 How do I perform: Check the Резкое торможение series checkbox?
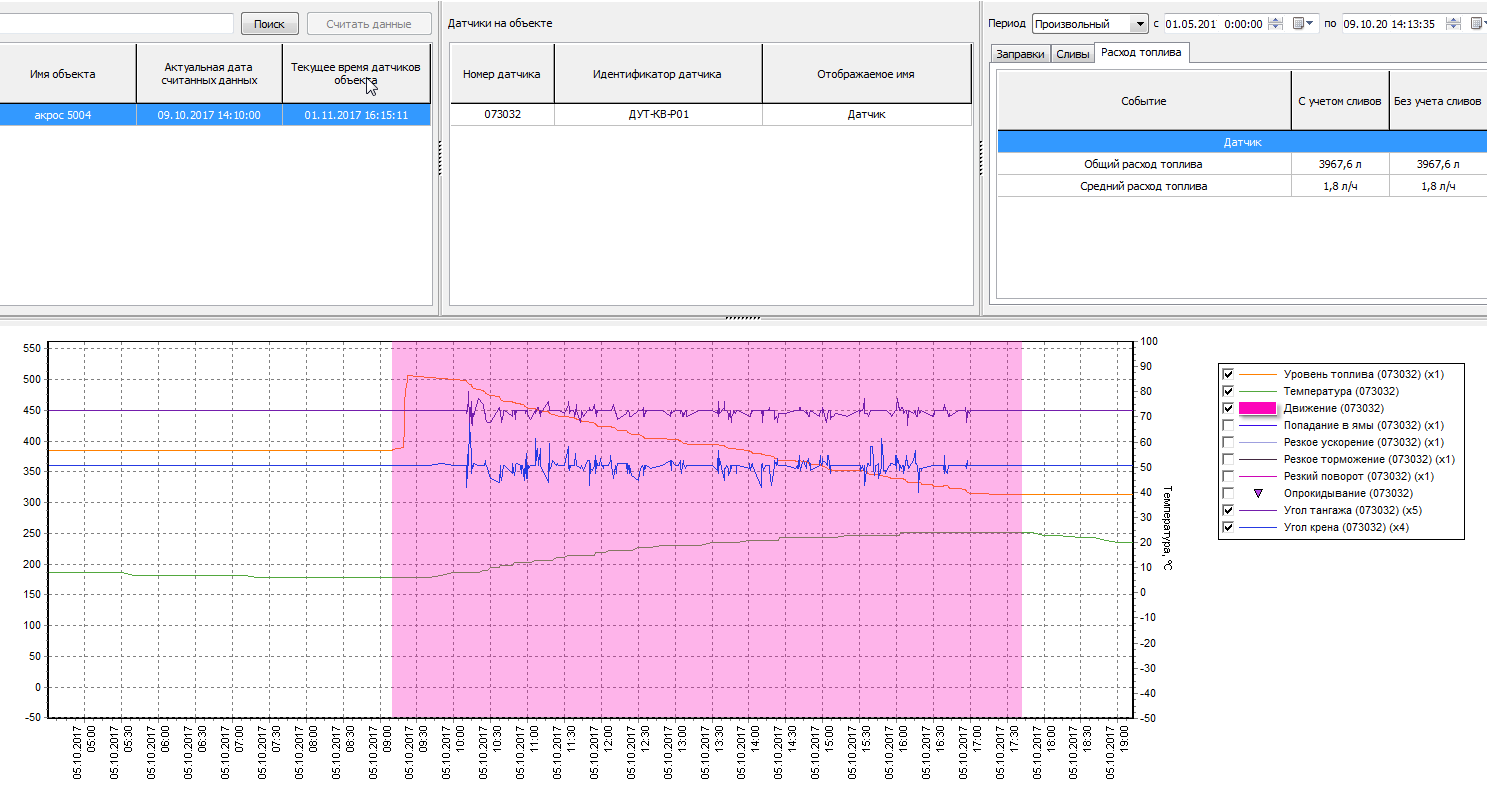click(x=1228, y=459)
